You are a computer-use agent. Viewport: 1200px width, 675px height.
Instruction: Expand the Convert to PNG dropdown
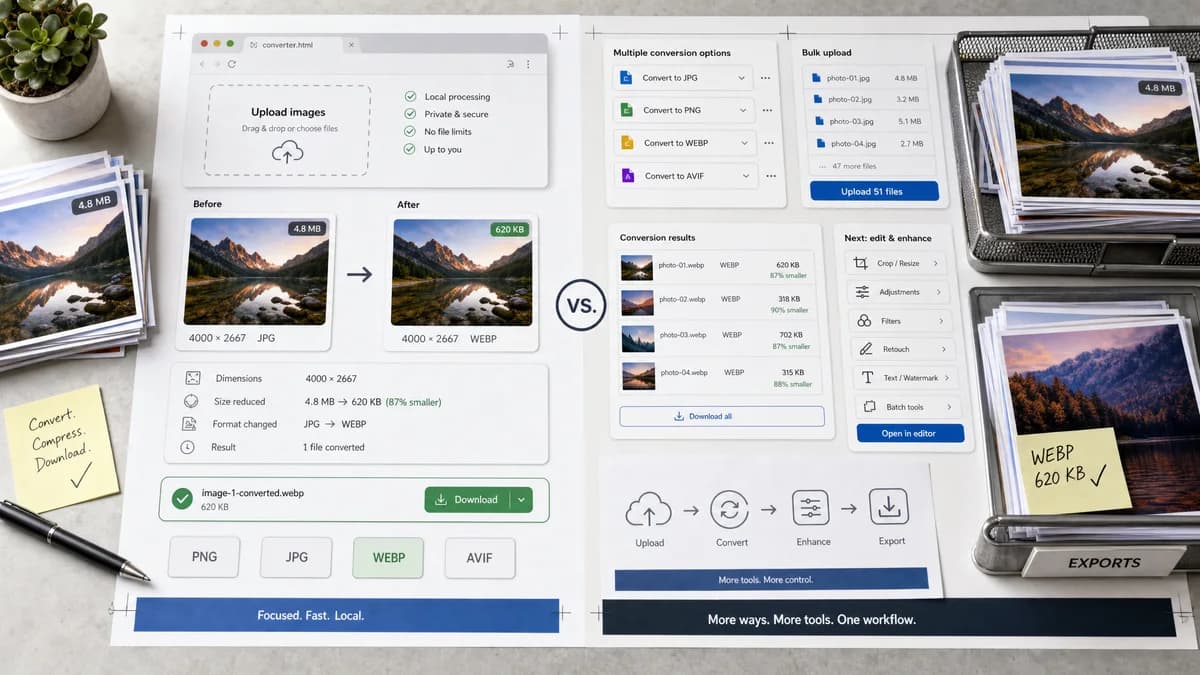[x=742, y=110]
